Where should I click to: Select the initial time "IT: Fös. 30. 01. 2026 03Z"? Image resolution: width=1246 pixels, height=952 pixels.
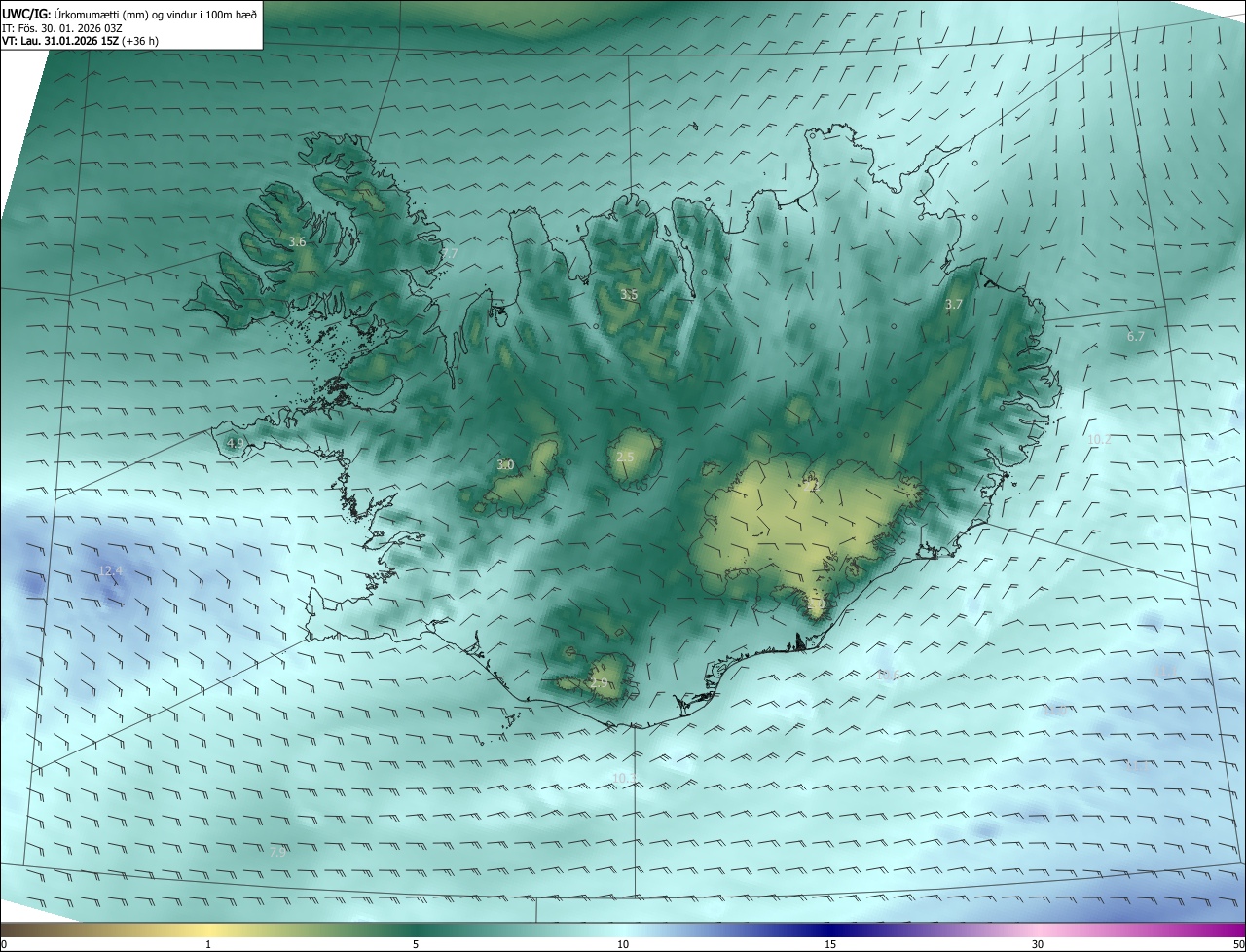[x=62, y=28]
